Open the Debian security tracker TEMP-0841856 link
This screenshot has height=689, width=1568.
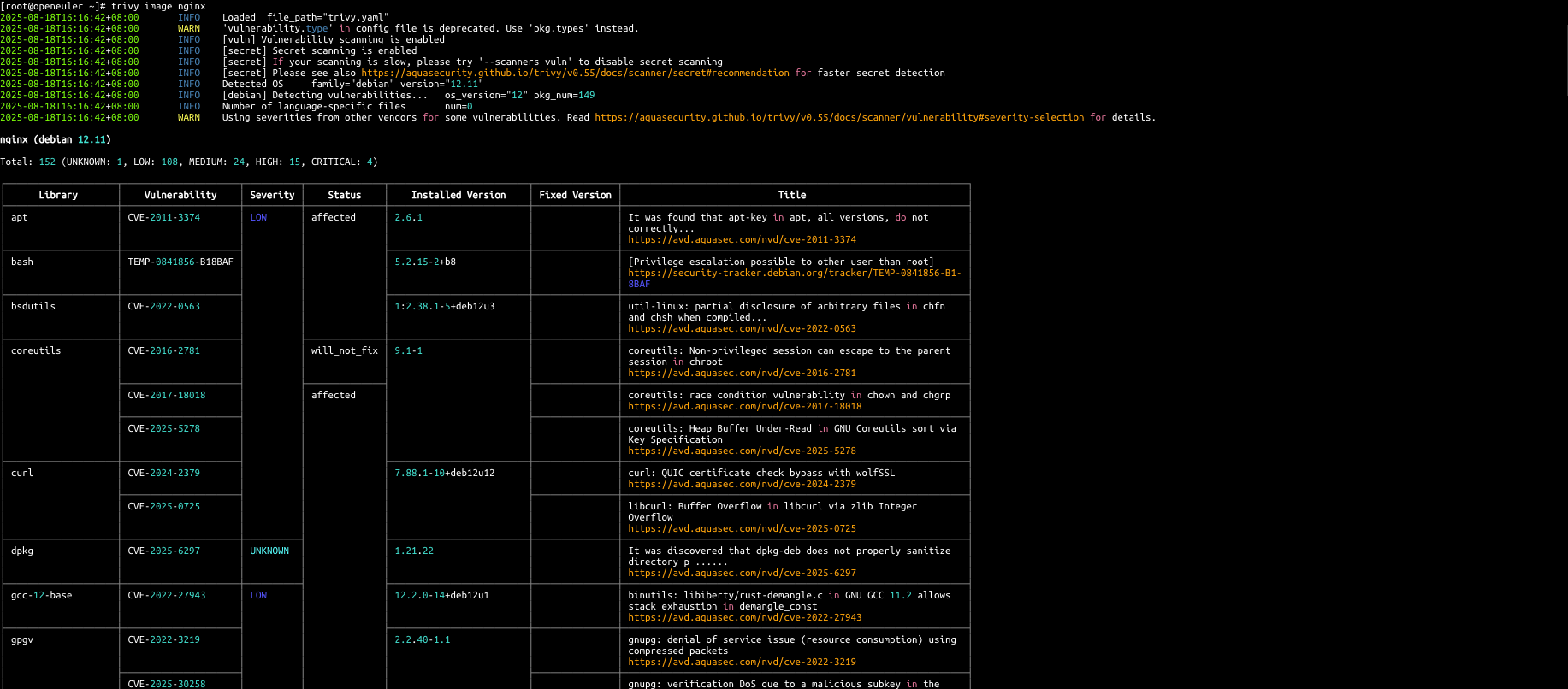[x=794, y=274]
